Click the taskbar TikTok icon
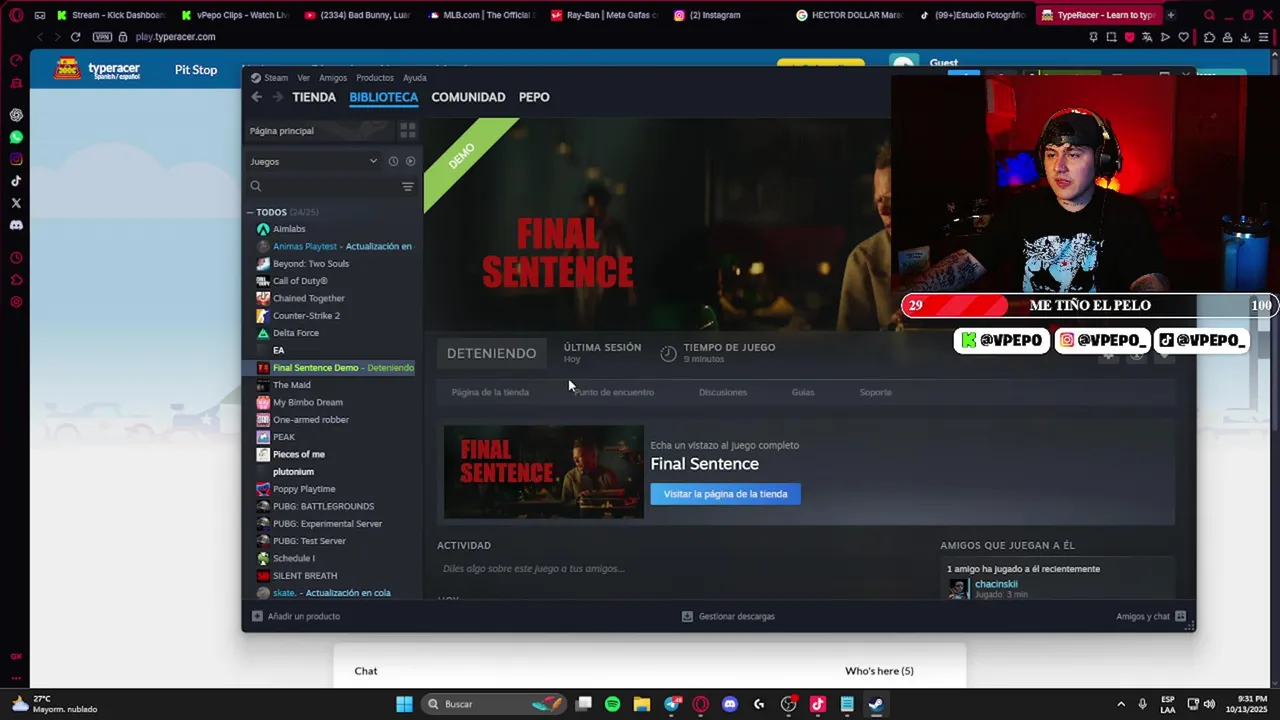1280x720 pixels. [818, 704]
